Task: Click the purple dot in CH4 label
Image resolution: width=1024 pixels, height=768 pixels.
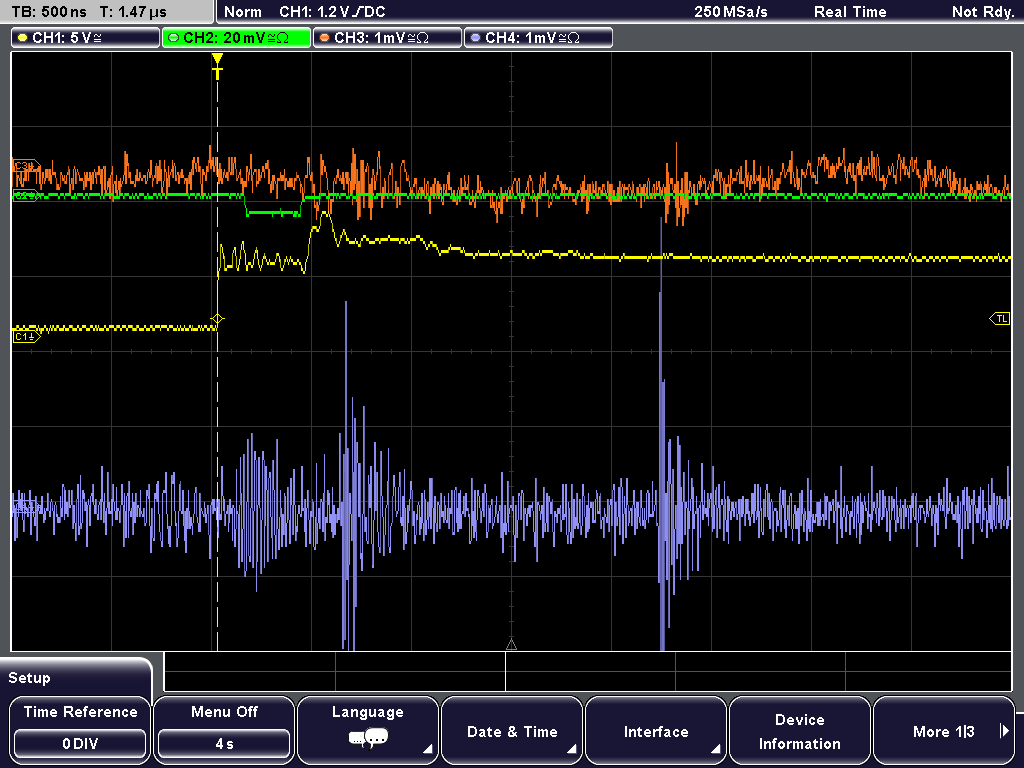Action: pyautogui.click(x=475, y=38)
